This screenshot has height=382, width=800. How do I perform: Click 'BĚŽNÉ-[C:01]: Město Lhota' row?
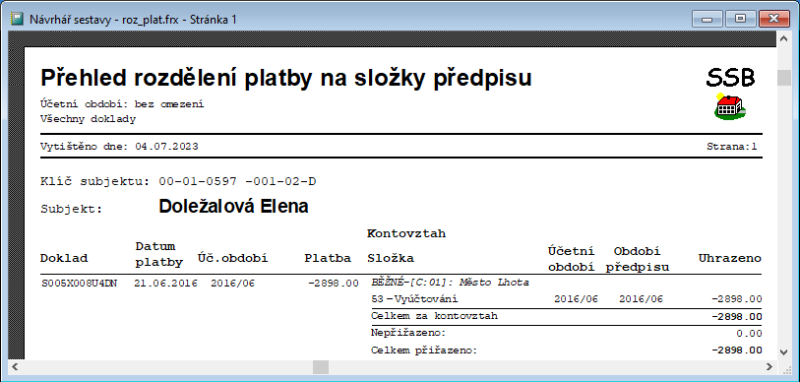(x=451, y=282)
